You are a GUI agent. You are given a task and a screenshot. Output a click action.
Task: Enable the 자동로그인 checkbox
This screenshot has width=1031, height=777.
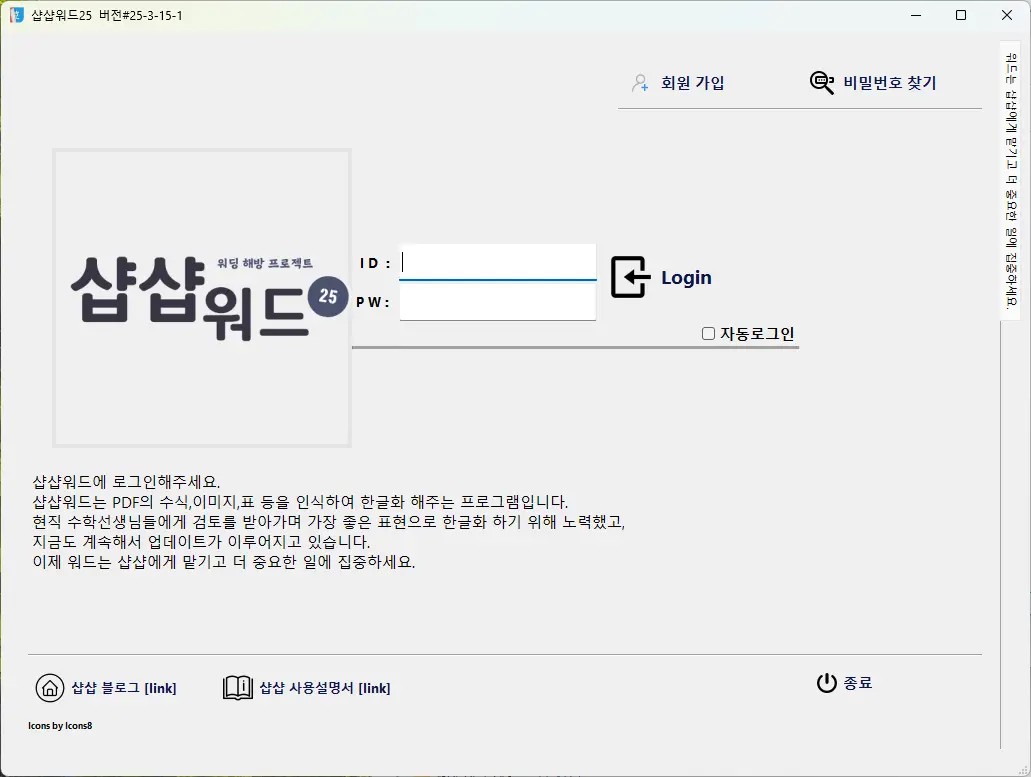click(708, 333)
